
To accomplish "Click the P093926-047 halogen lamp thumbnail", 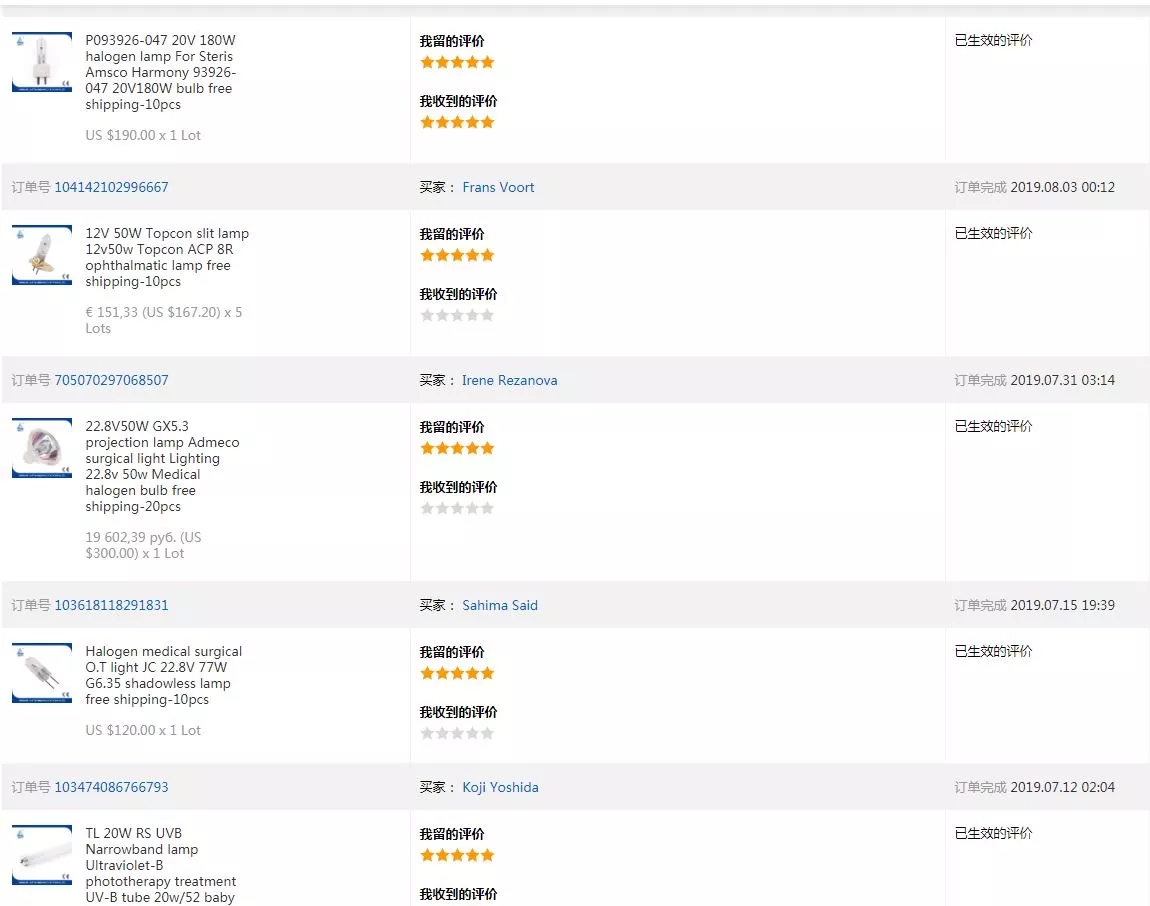I will (x=42, y=62).
